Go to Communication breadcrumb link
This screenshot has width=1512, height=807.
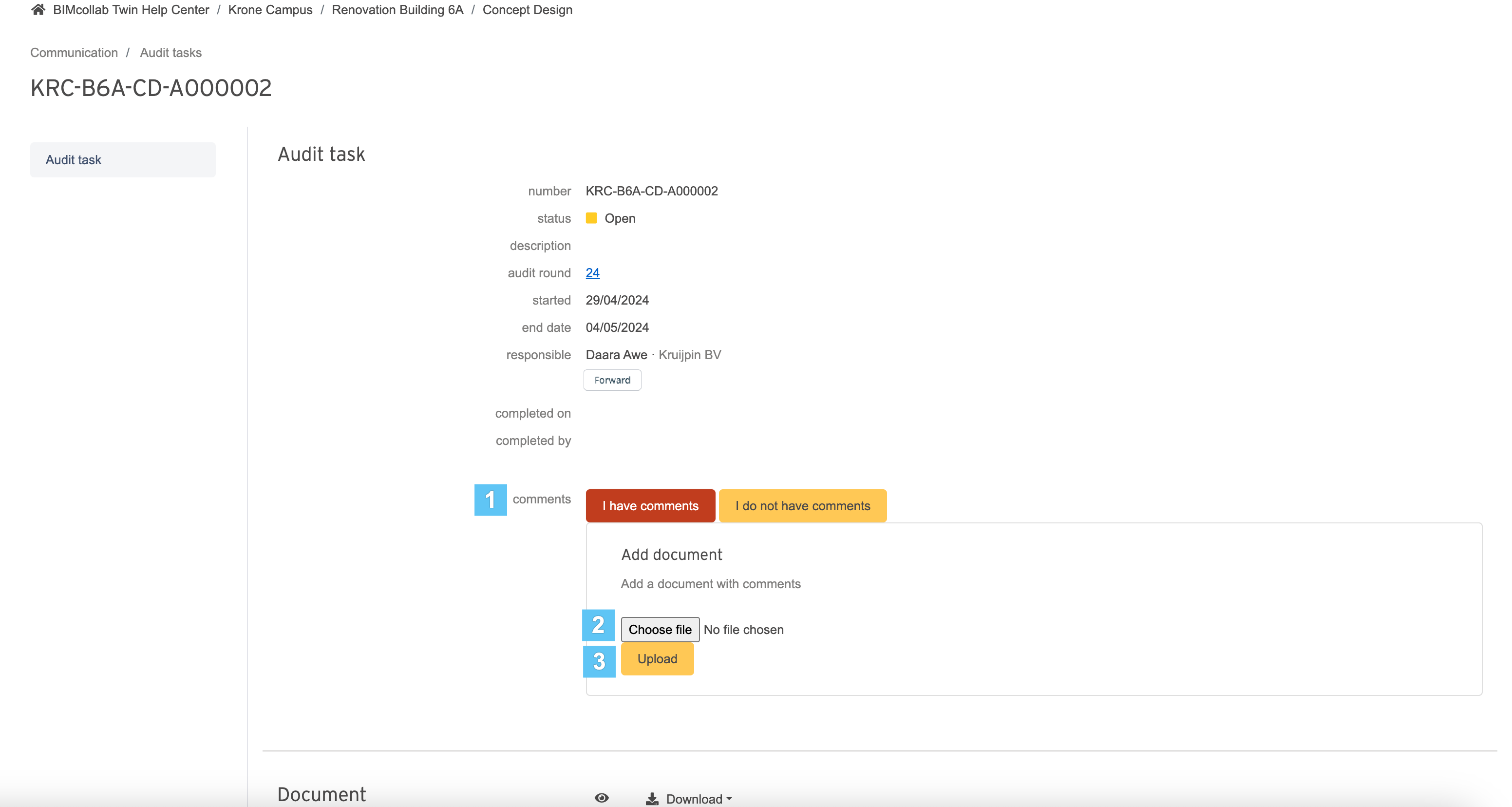point(74,52)
